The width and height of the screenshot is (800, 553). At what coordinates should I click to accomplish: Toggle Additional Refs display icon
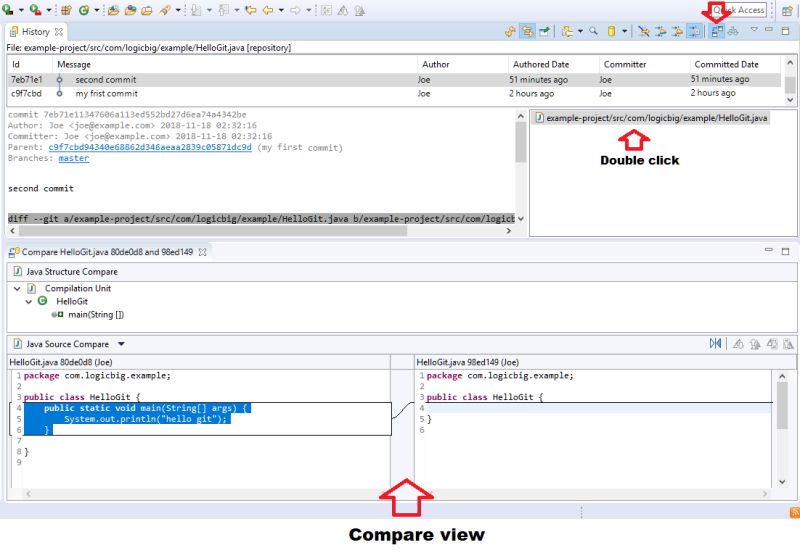(661, 32)
